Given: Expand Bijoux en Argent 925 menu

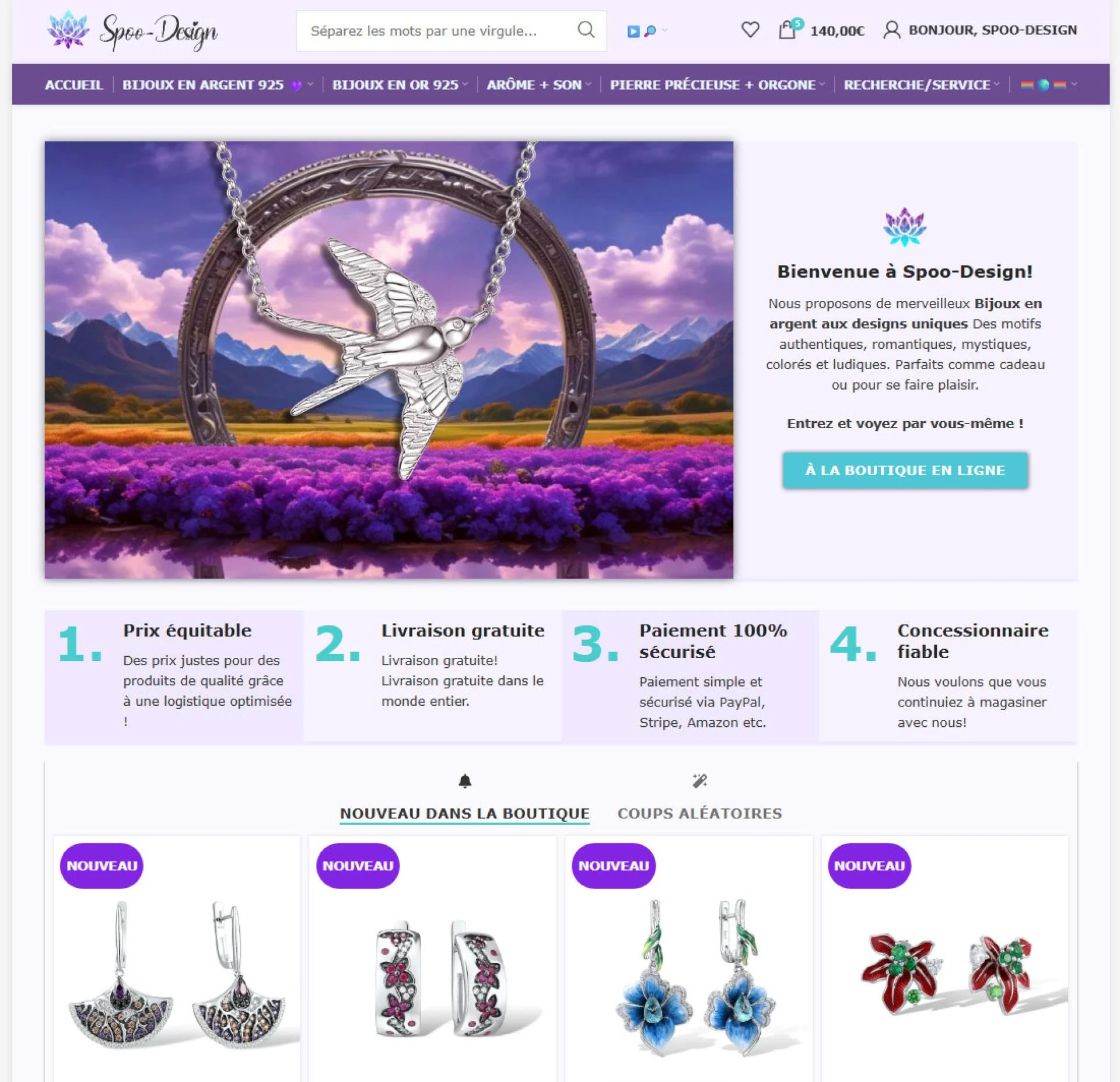Looking at the screenshot, I should [218, 85].
